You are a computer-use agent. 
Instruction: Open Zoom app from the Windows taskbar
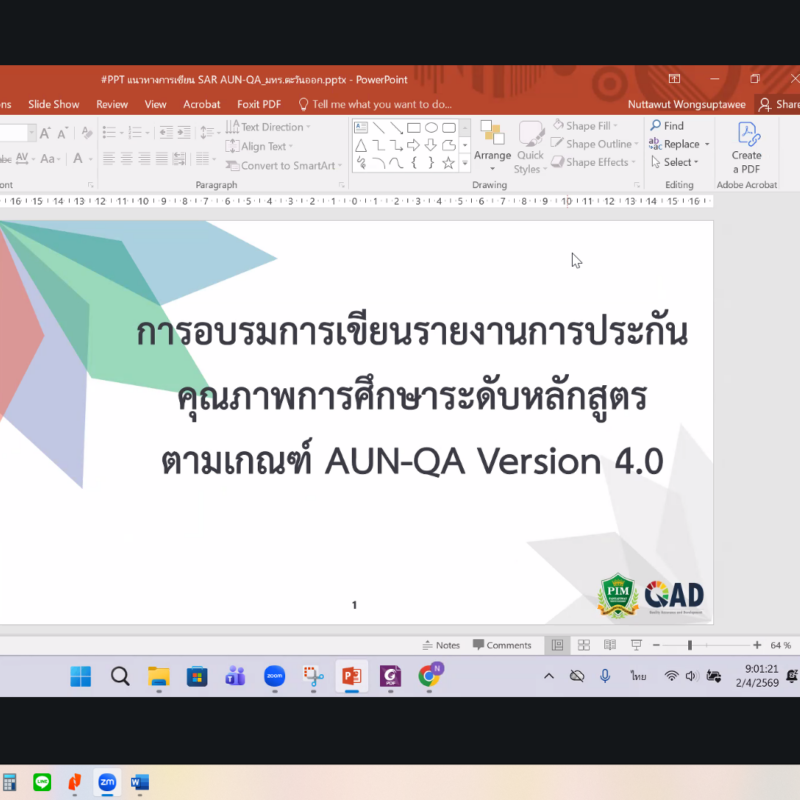274,677
